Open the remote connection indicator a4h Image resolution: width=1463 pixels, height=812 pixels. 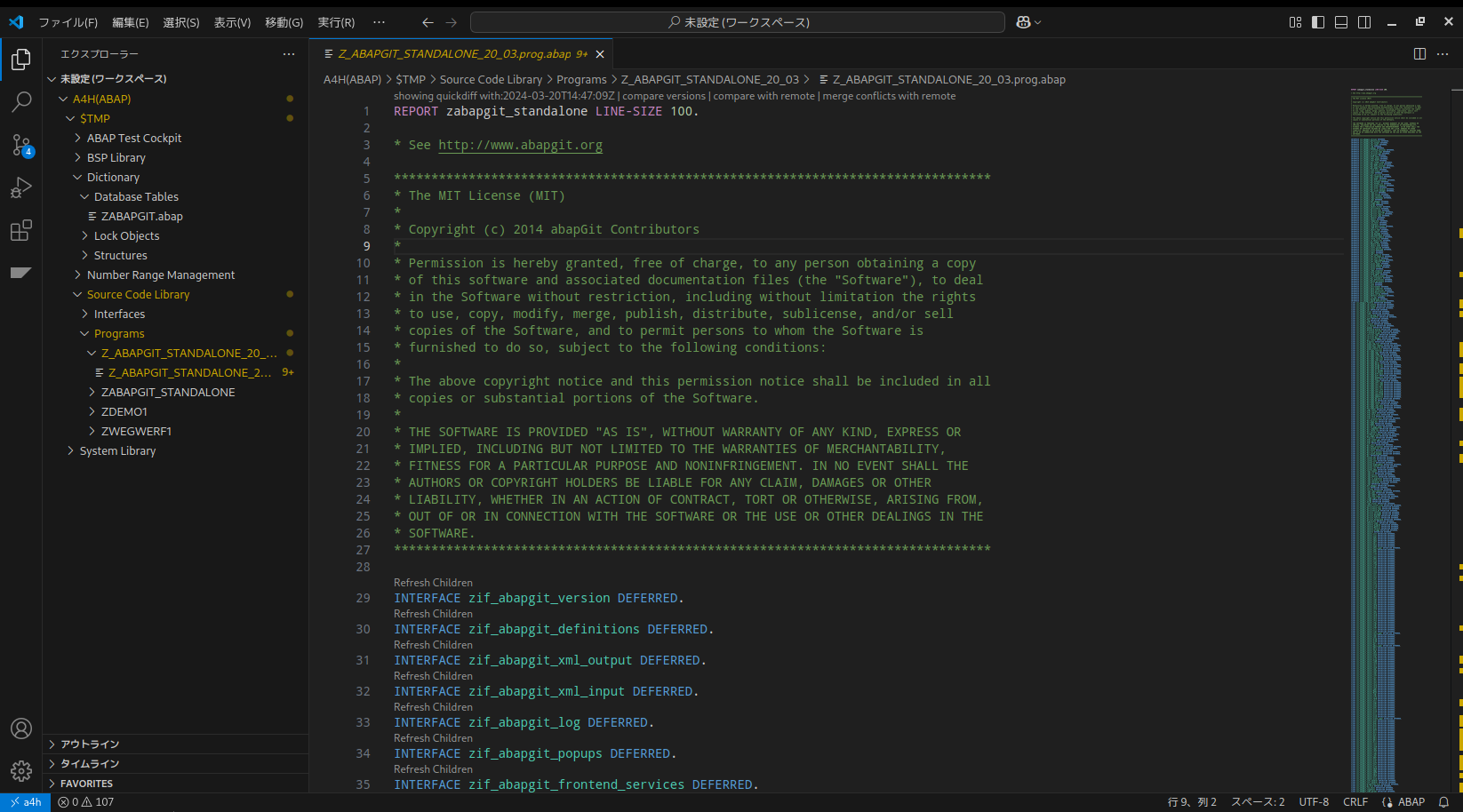[x=26, y=801]
